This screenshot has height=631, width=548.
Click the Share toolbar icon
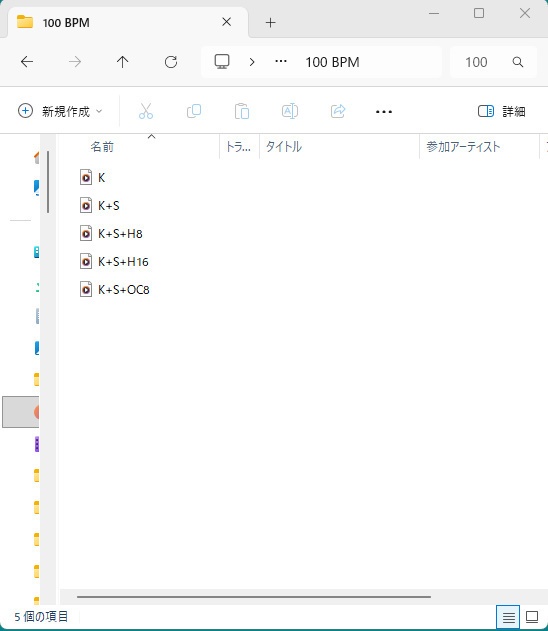click(338, 111)
